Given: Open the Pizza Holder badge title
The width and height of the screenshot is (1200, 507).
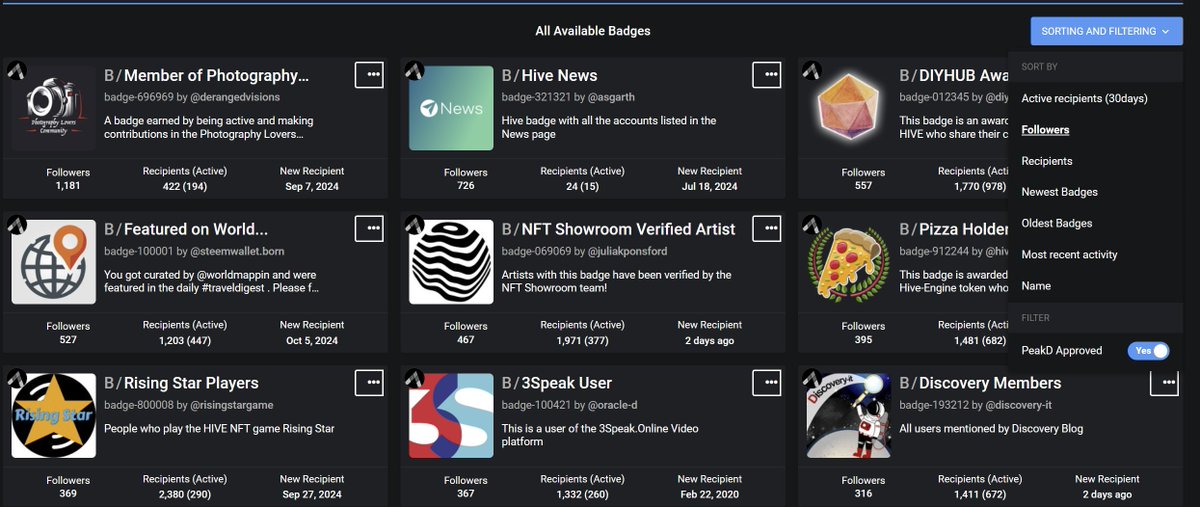Looking at the screenshot, I should point(953,230).
